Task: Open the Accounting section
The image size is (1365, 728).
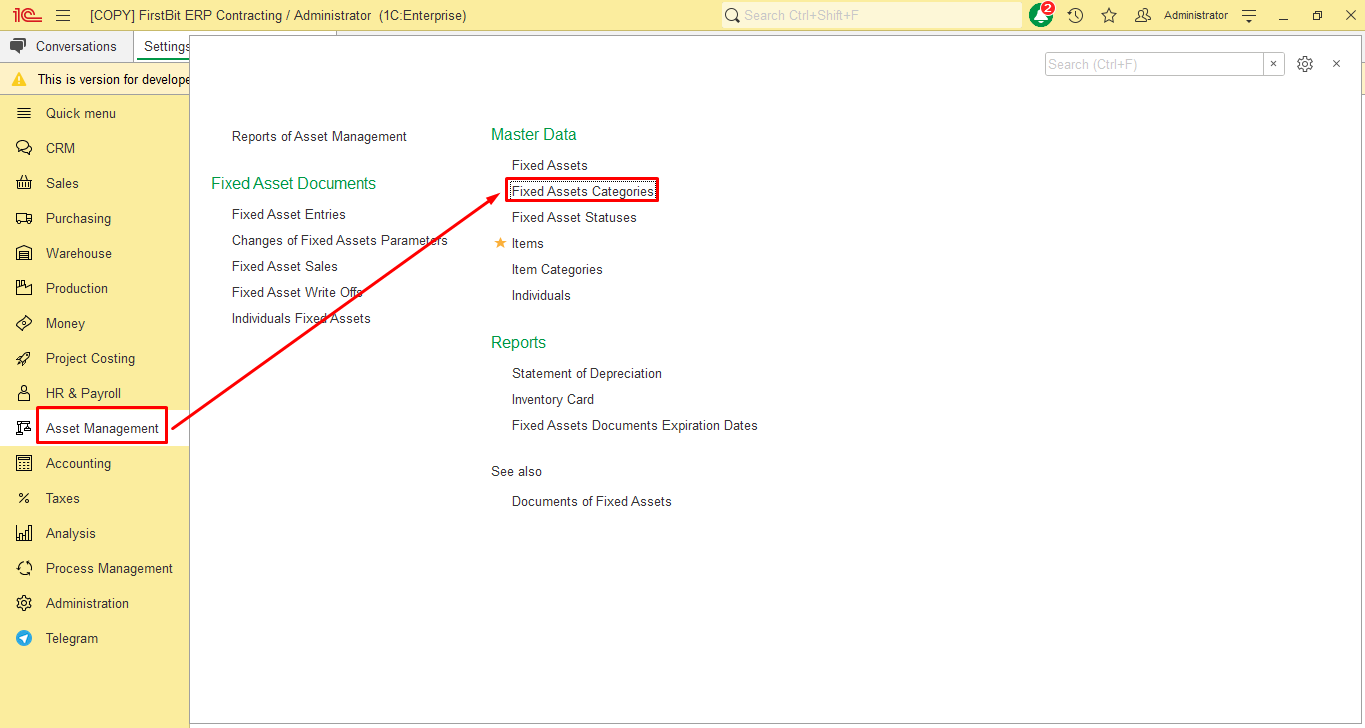Action: point(78,463)
